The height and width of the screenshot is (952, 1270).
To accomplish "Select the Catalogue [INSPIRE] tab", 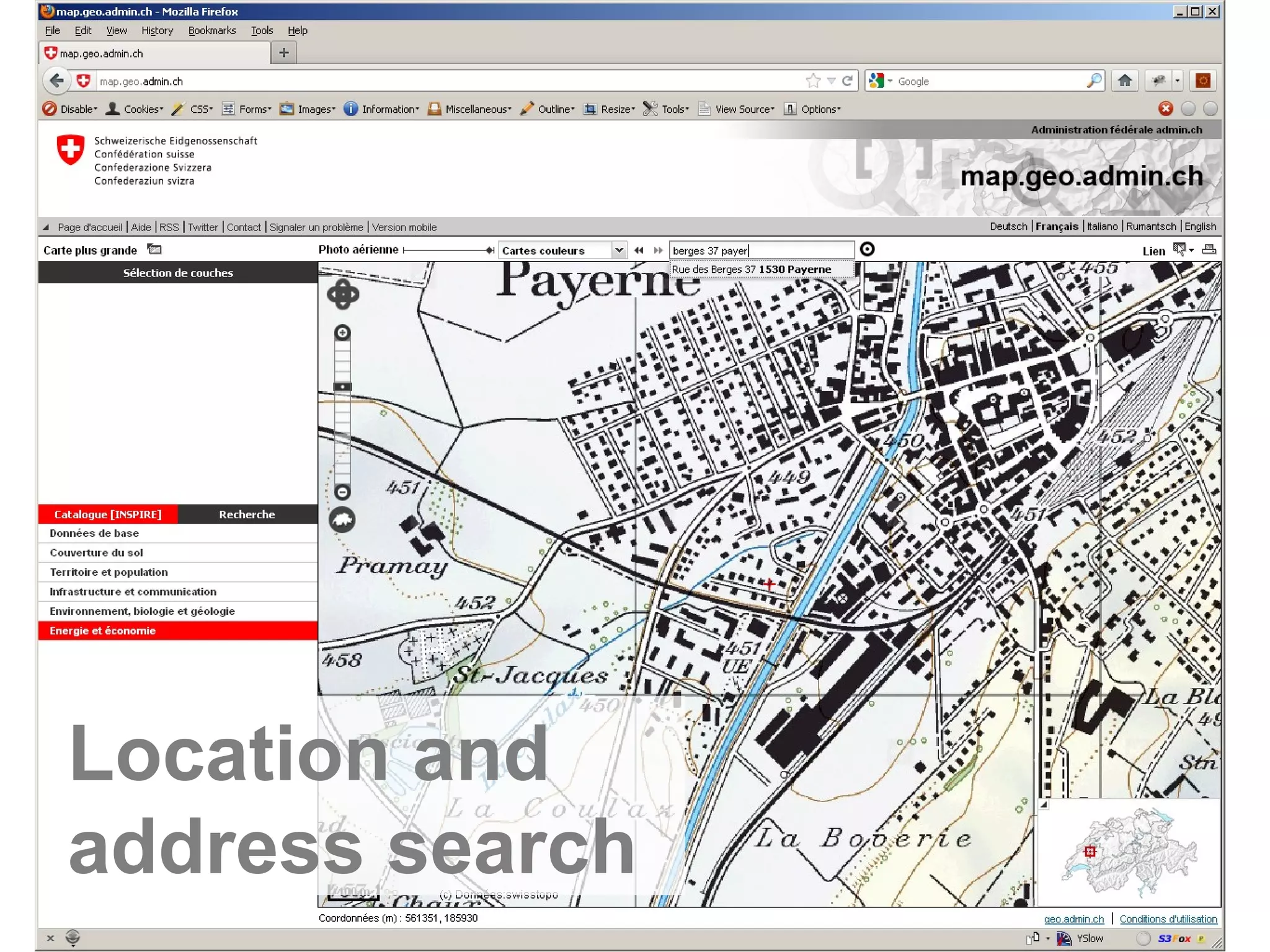I will [x=108, y=514].
